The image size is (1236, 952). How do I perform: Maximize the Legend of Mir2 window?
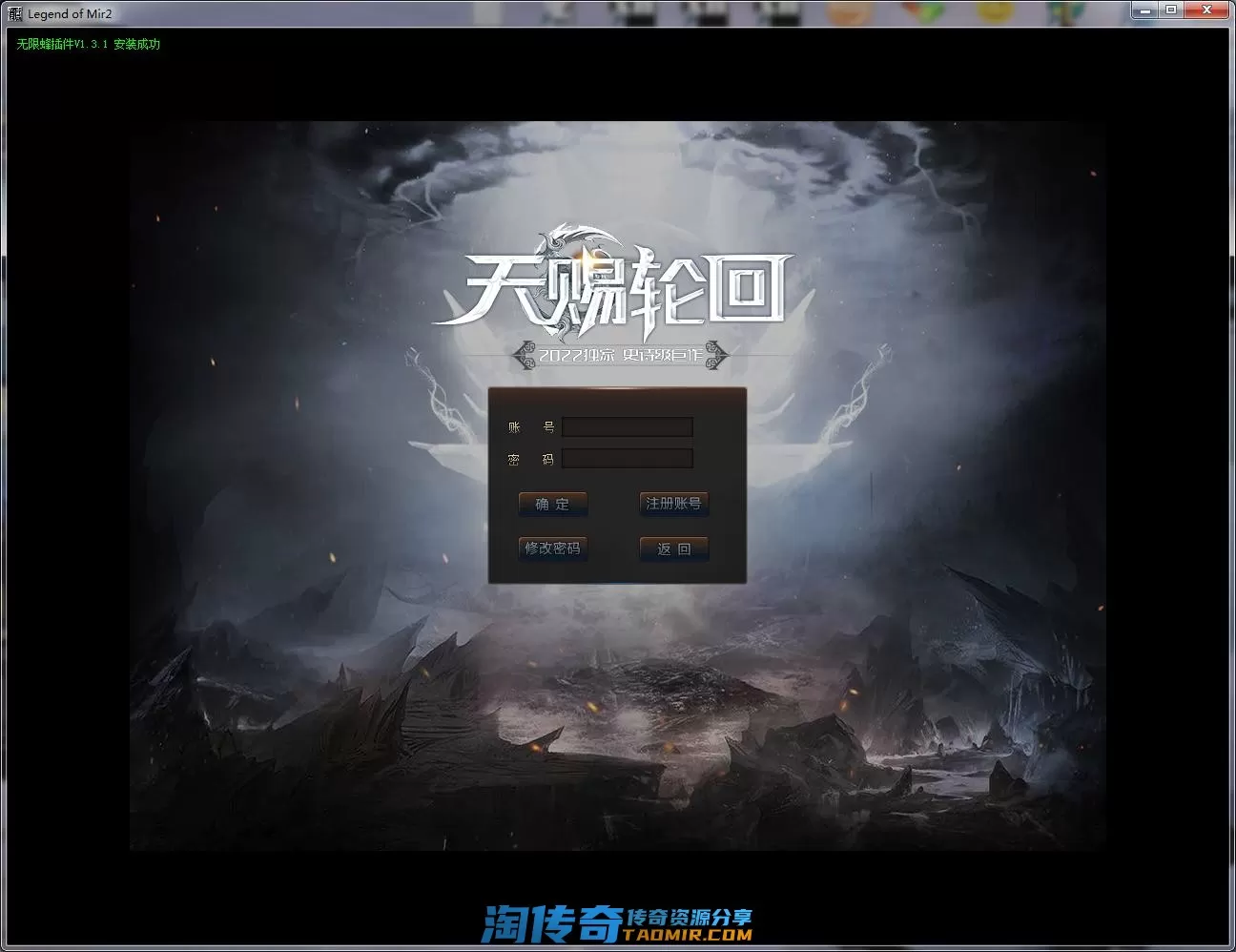pyautogui.click(x=1170, y=10)
